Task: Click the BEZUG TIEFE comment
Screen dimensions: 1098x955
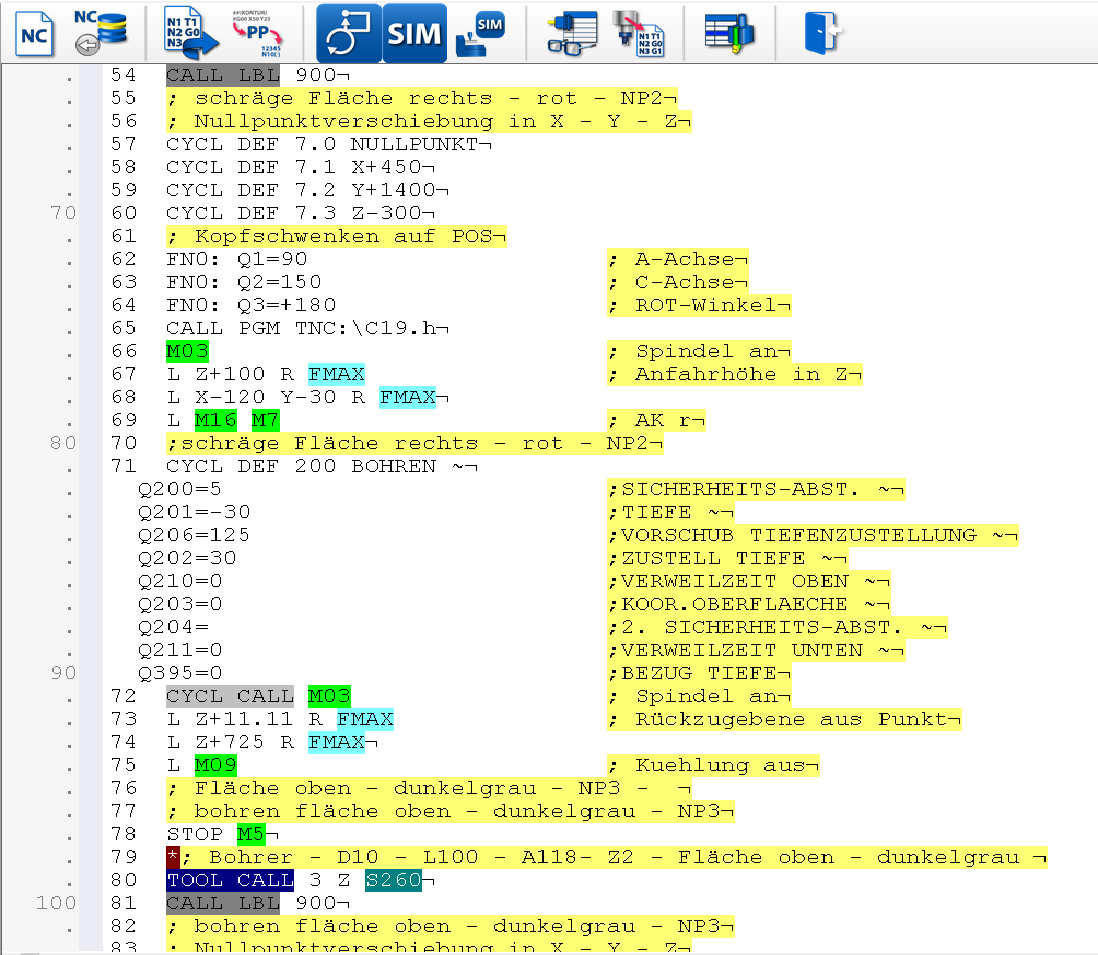Action: pyautogui.click(x=700, y=673)
